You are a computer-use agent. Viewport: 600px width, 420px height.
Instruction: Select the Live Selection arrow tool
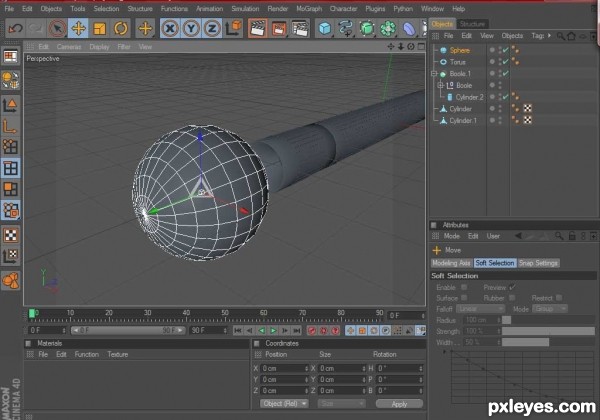point(57,28)
